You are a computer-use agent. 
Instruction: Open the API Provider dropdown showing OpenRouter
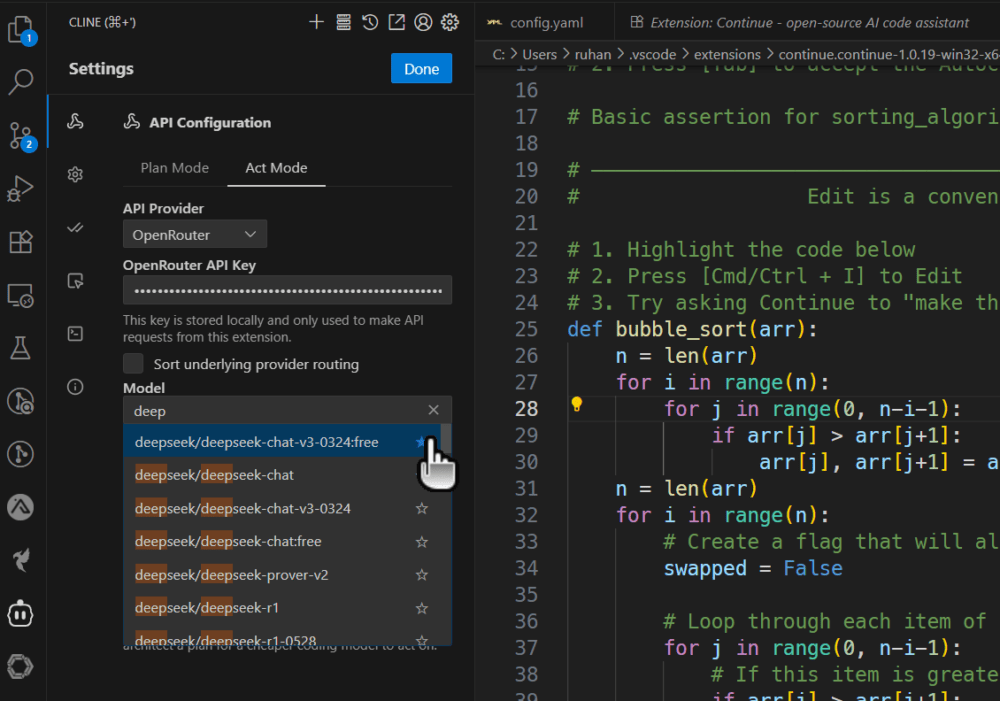pos(195,235)
